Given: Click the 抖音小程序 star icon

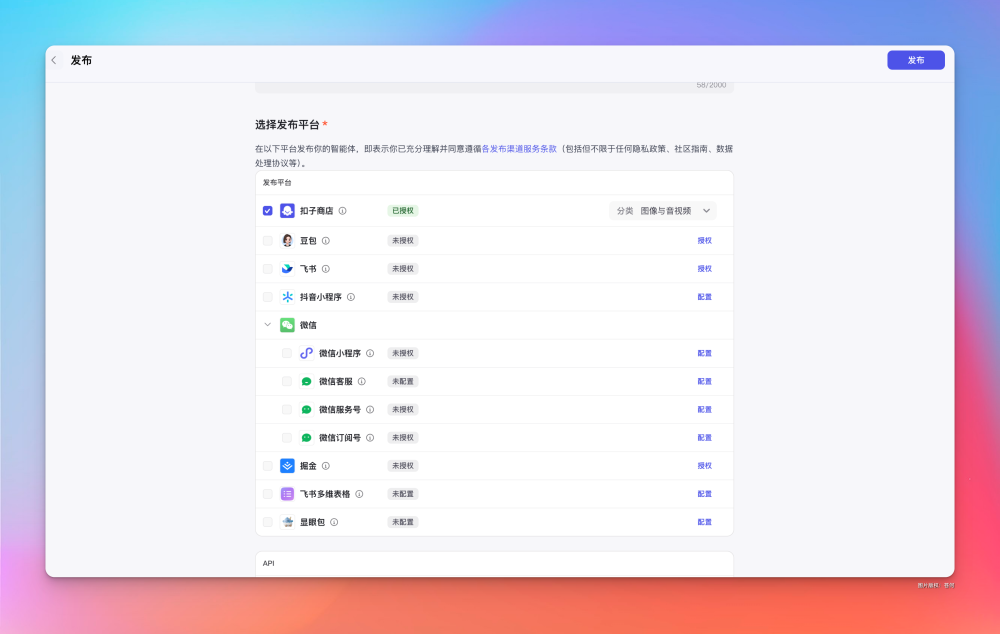Looking at the screenshot, I should coord(287,297).
